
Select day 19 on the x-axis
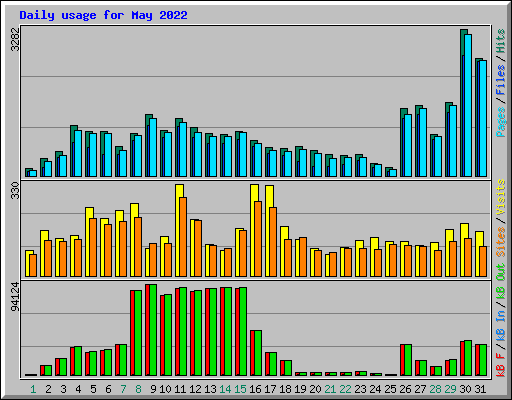(300, 389)
